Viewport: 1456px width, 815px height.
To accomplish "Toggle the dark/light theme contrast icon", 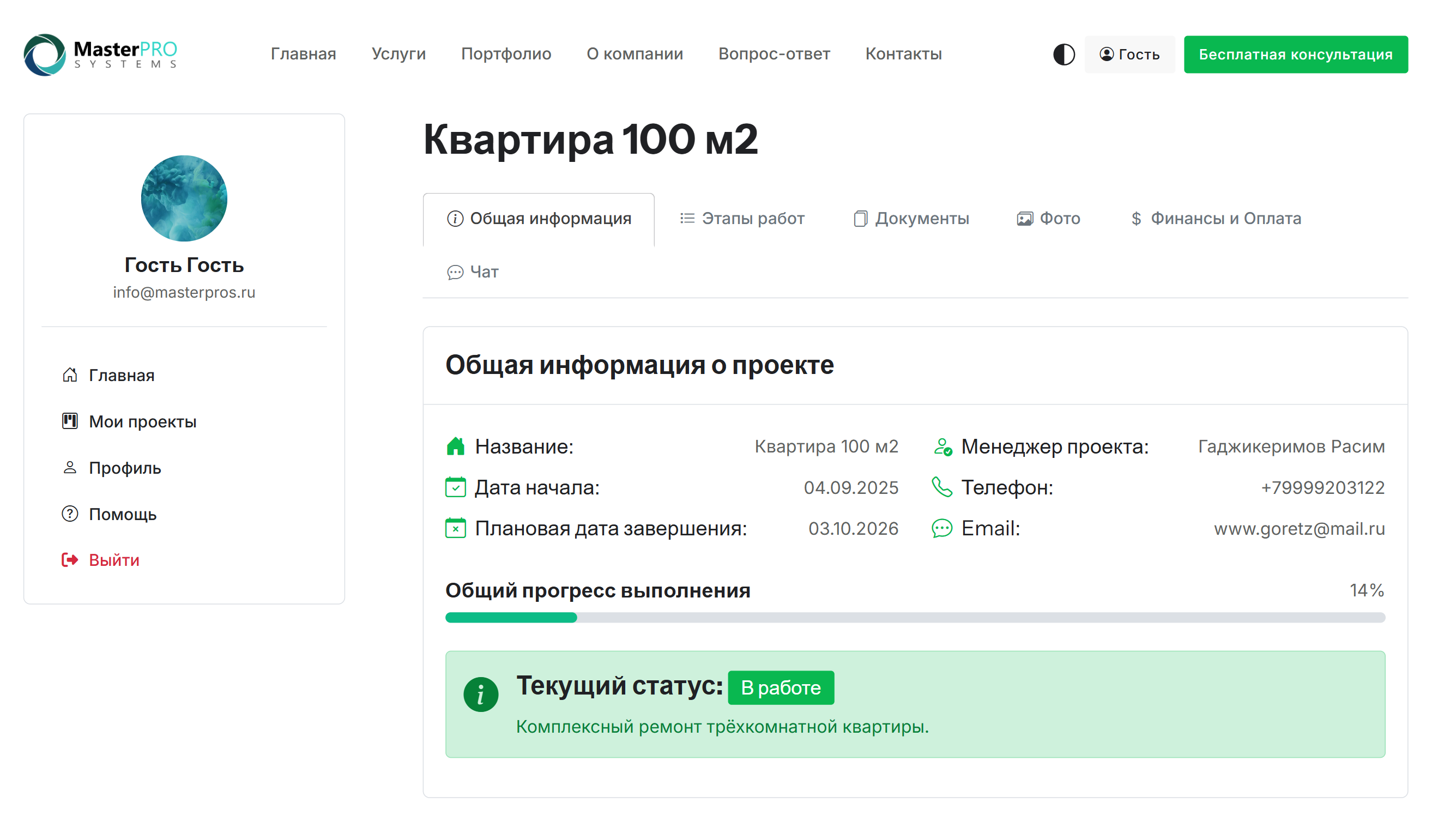I will [1064, 55].
